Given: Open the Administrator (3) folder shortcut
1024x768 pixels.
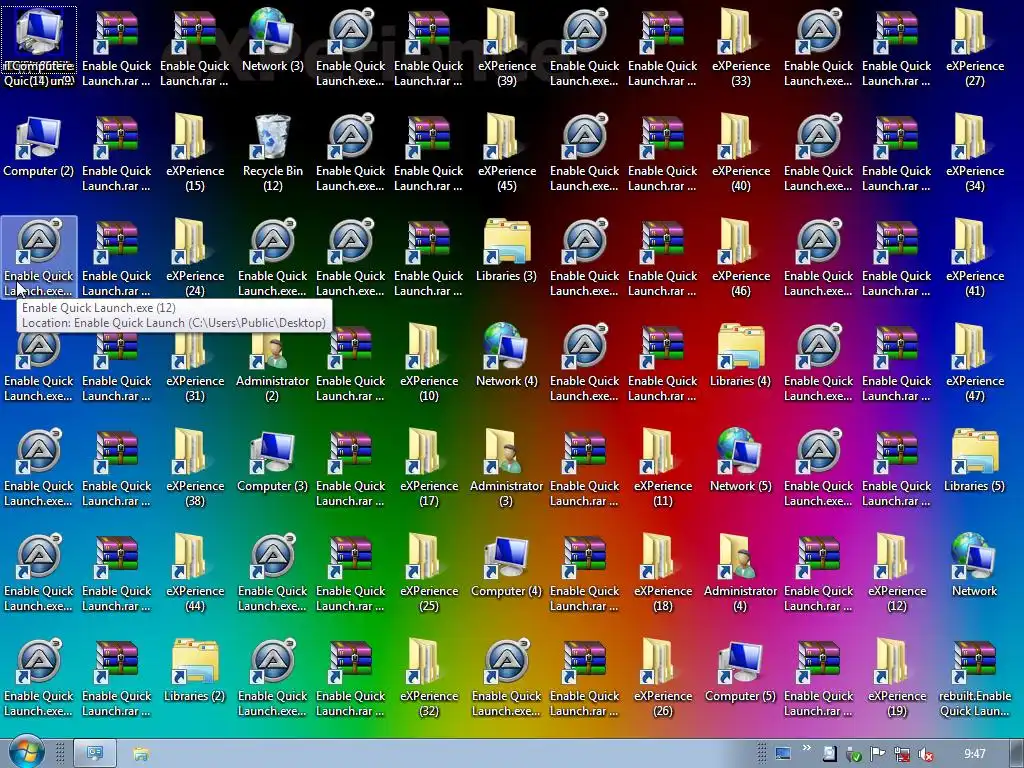Looking at the screenshot, I should 507,468.
